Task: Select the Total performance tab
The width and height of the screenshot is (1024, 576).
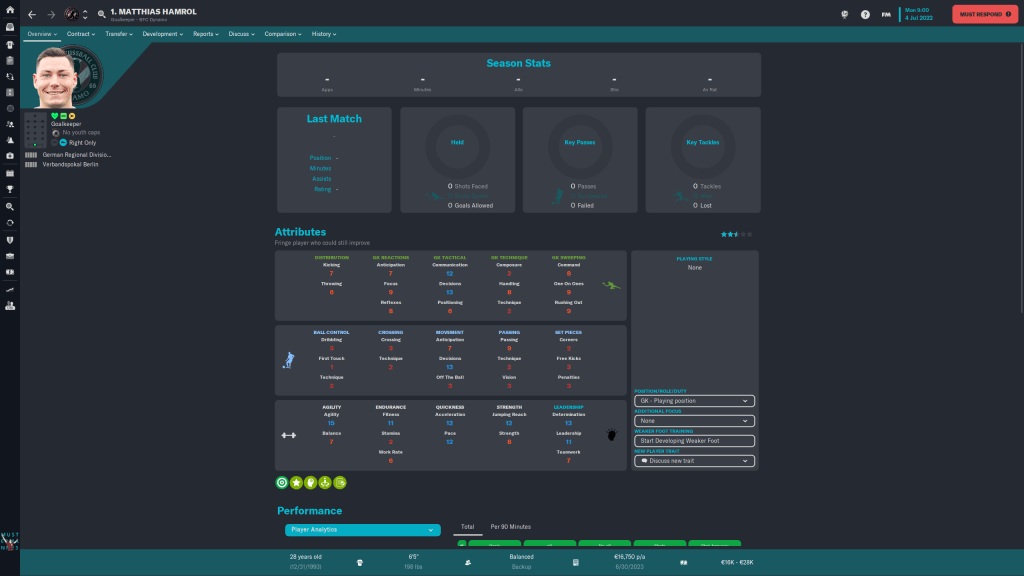Action: 467,526
